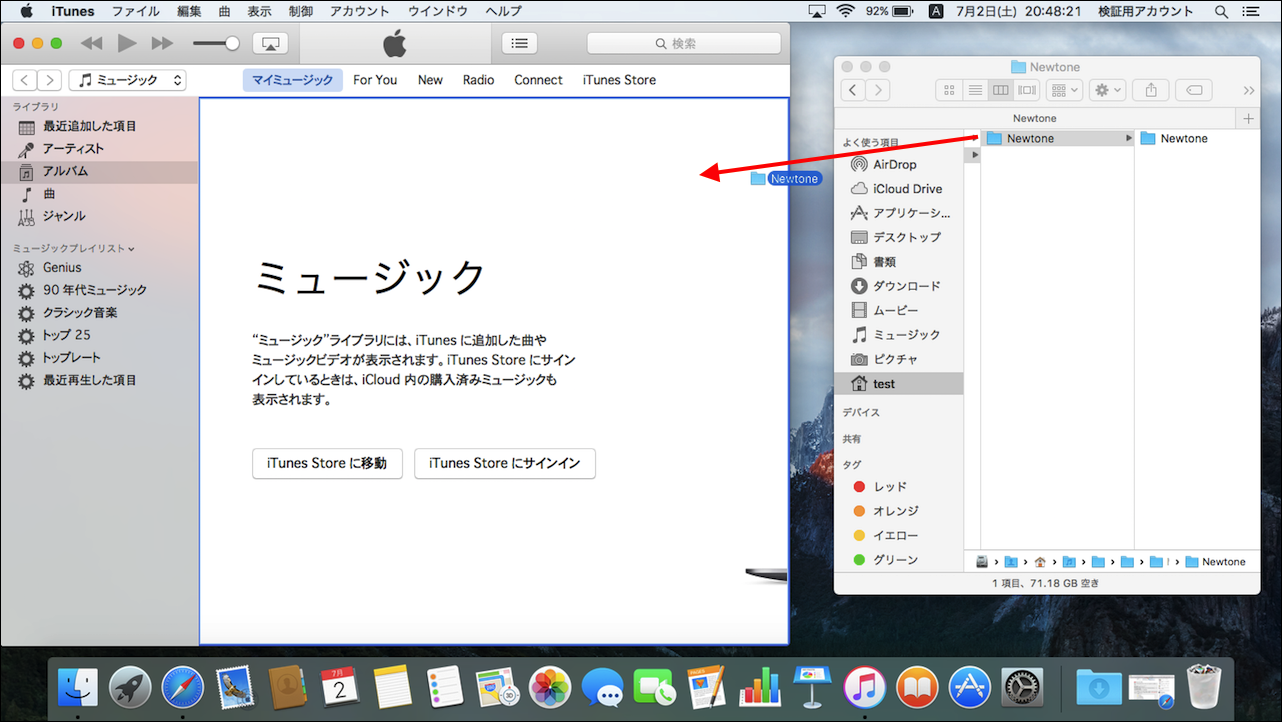
Task: Open the Genius playlist
Action: (99, 268)
